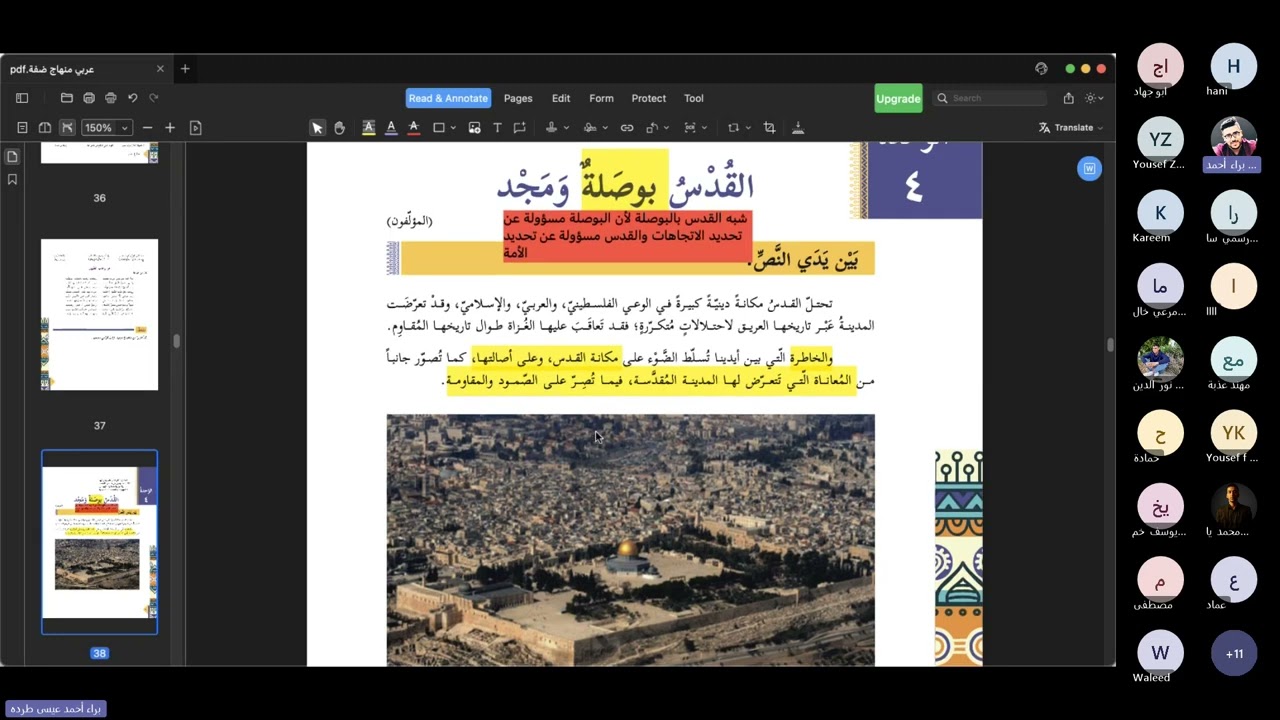
Task: Show the thumbnails panel in left rail
Action: (12, 157)
